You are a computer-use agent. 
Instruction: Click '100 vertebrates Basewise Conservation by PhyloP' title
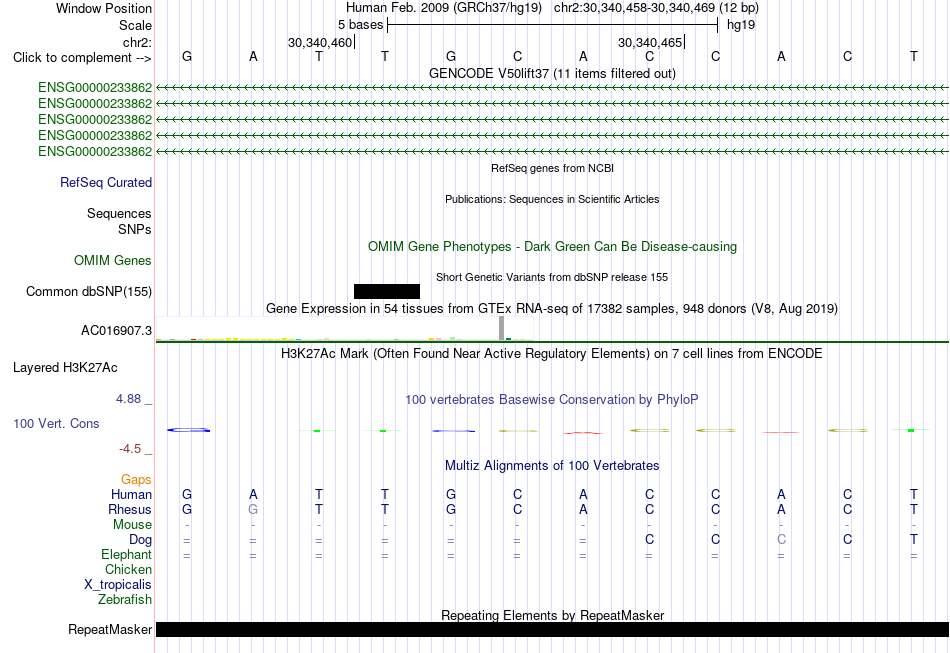552,399
